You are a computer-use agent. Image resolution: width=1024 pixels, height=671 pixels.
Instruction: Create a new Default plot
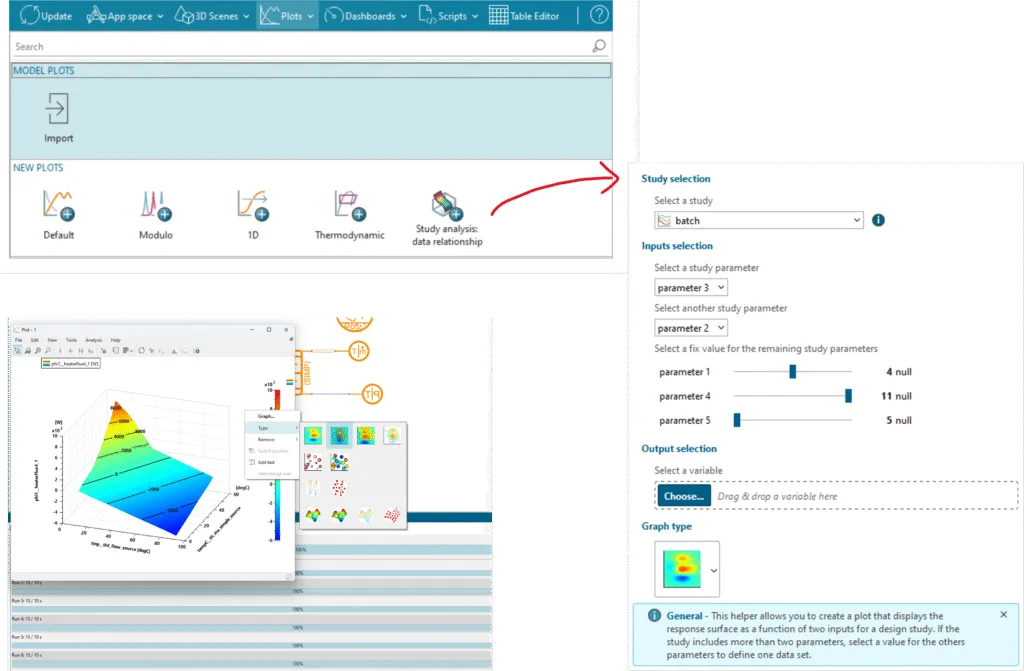point(58,206)
